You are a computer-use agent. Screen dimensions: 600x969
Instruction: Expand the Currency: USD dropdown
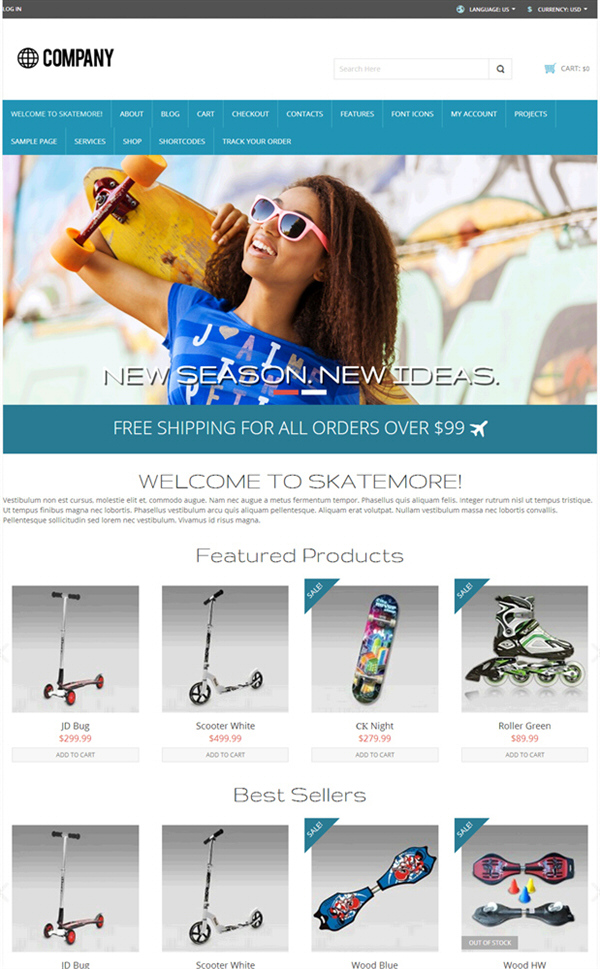click(x=562, y=9)
